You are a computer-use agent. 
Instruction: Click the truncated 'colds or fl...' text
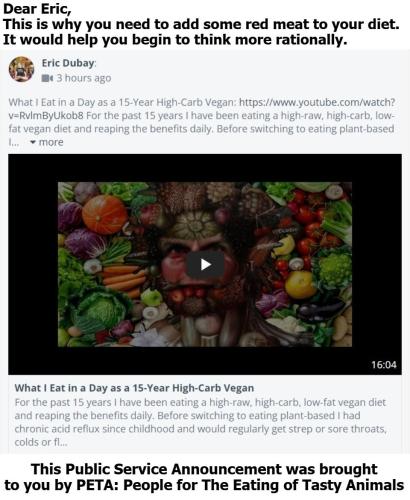click(41, 442)
